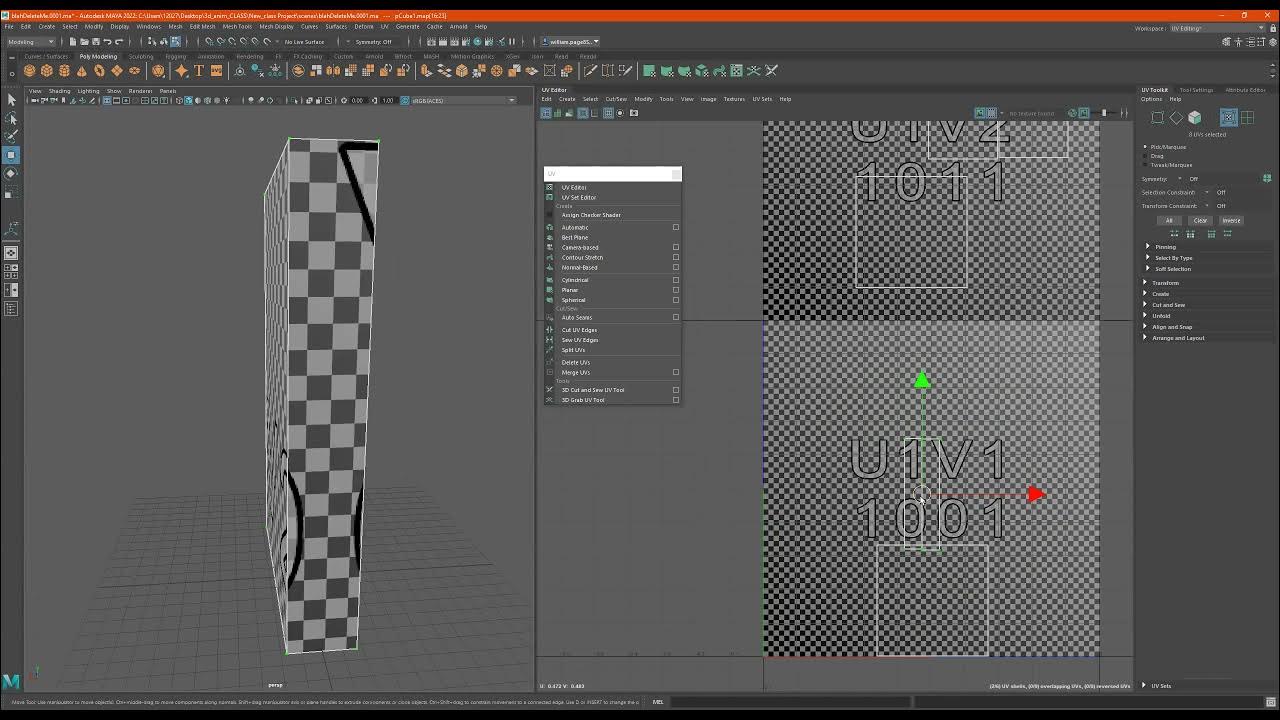Viewport: 1280px width, 720px height.
Task: Click the UV Editor icon in floating UV menu
Action: pyautogui.click(x=549, y=187)
